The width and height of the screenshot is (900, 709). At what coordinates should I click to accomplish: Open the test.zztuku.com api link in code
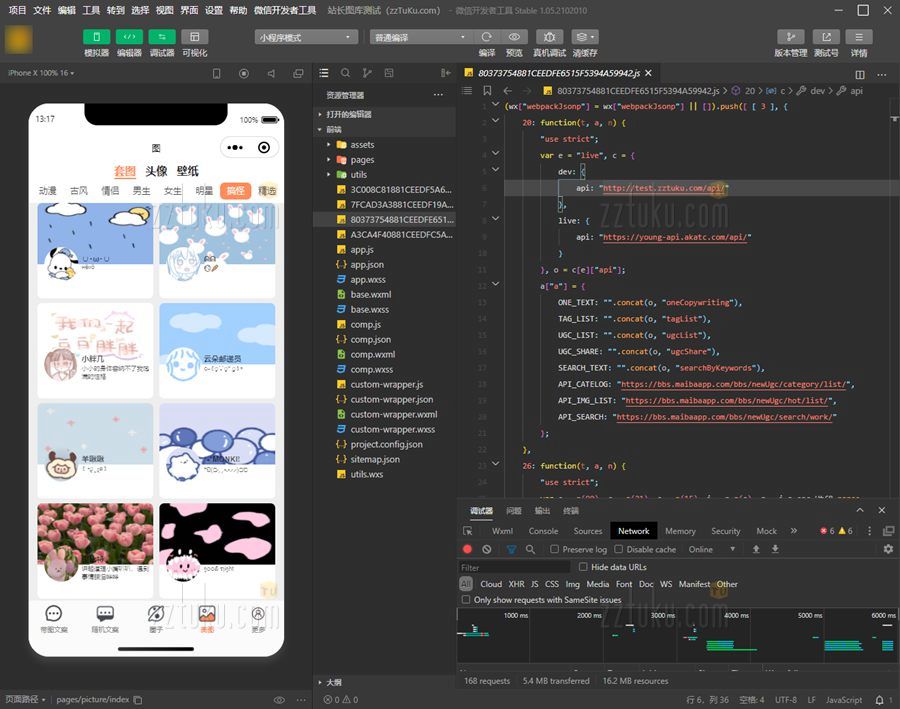665,188
